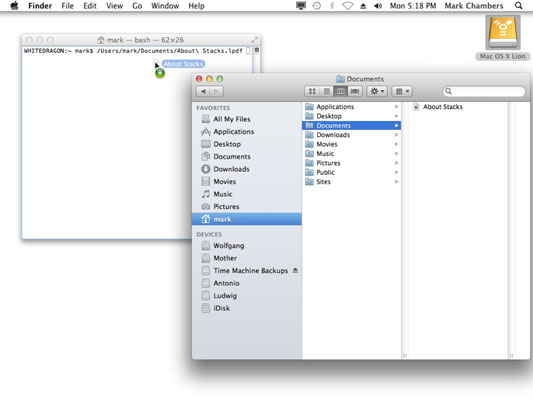Switch Finder to icon view
This screenshot has height=400, width=533.
[312, 91]
